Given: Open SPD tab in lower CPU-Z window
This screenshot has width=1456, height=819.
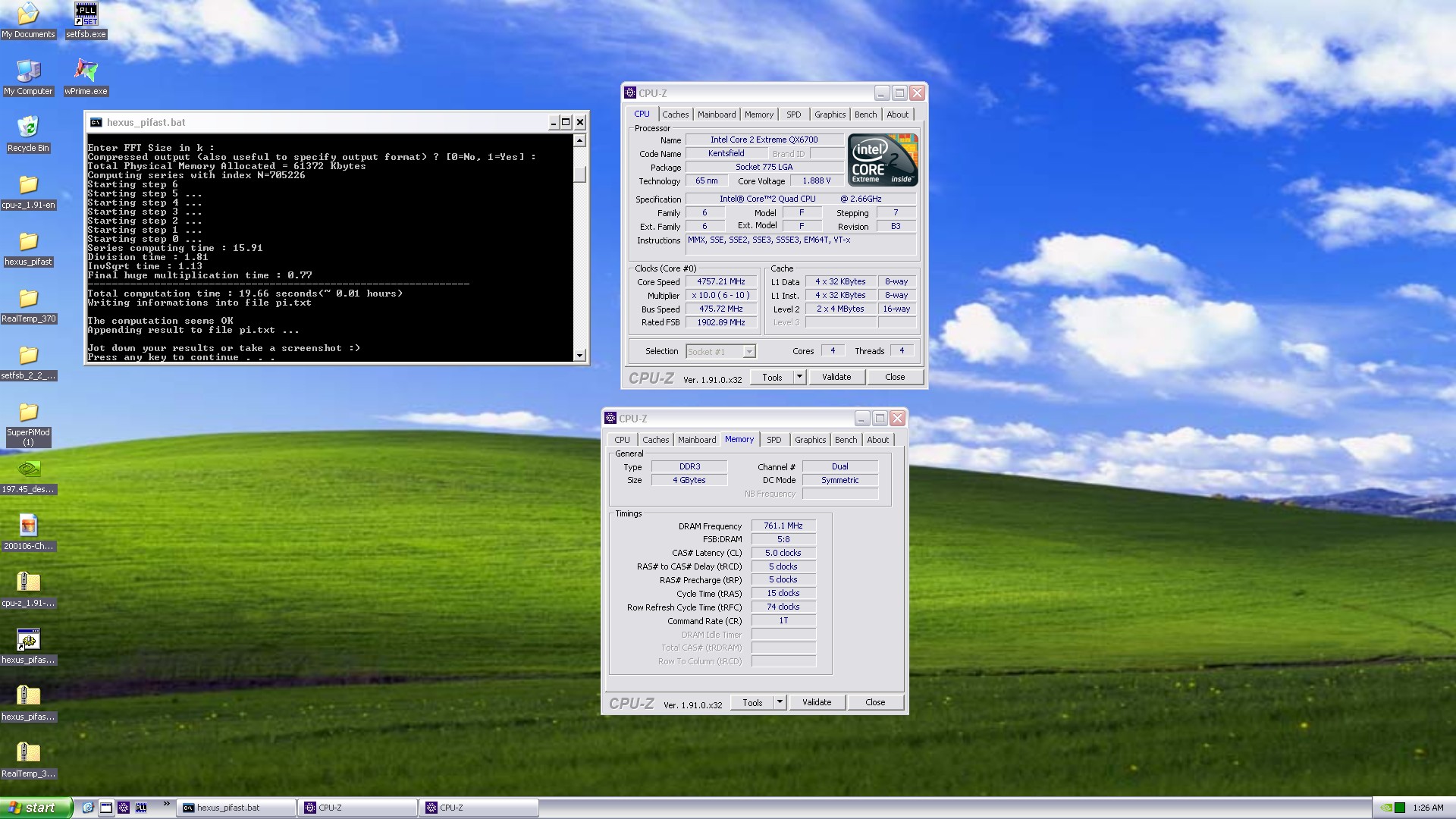Looking at the screenshot, I should coord(773,440).
